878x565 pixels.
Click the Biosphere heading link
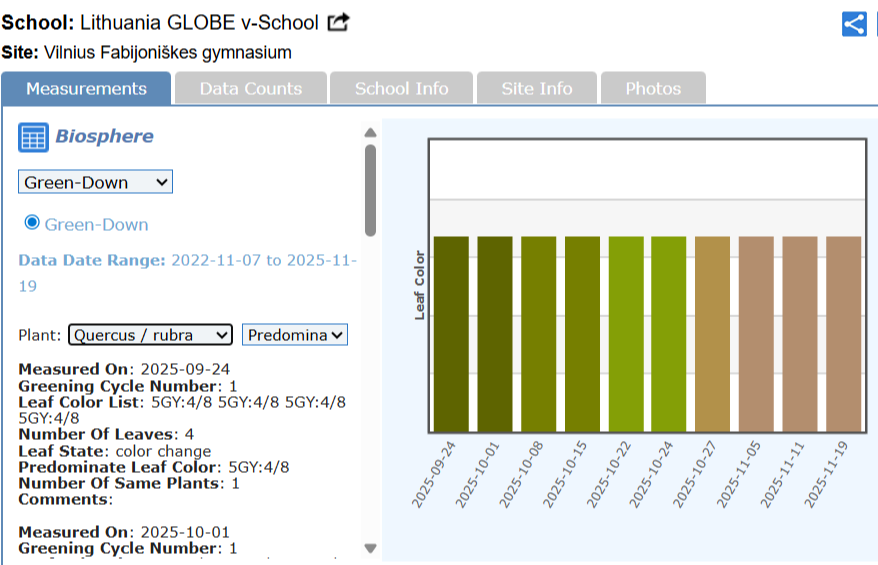(104, 137)
